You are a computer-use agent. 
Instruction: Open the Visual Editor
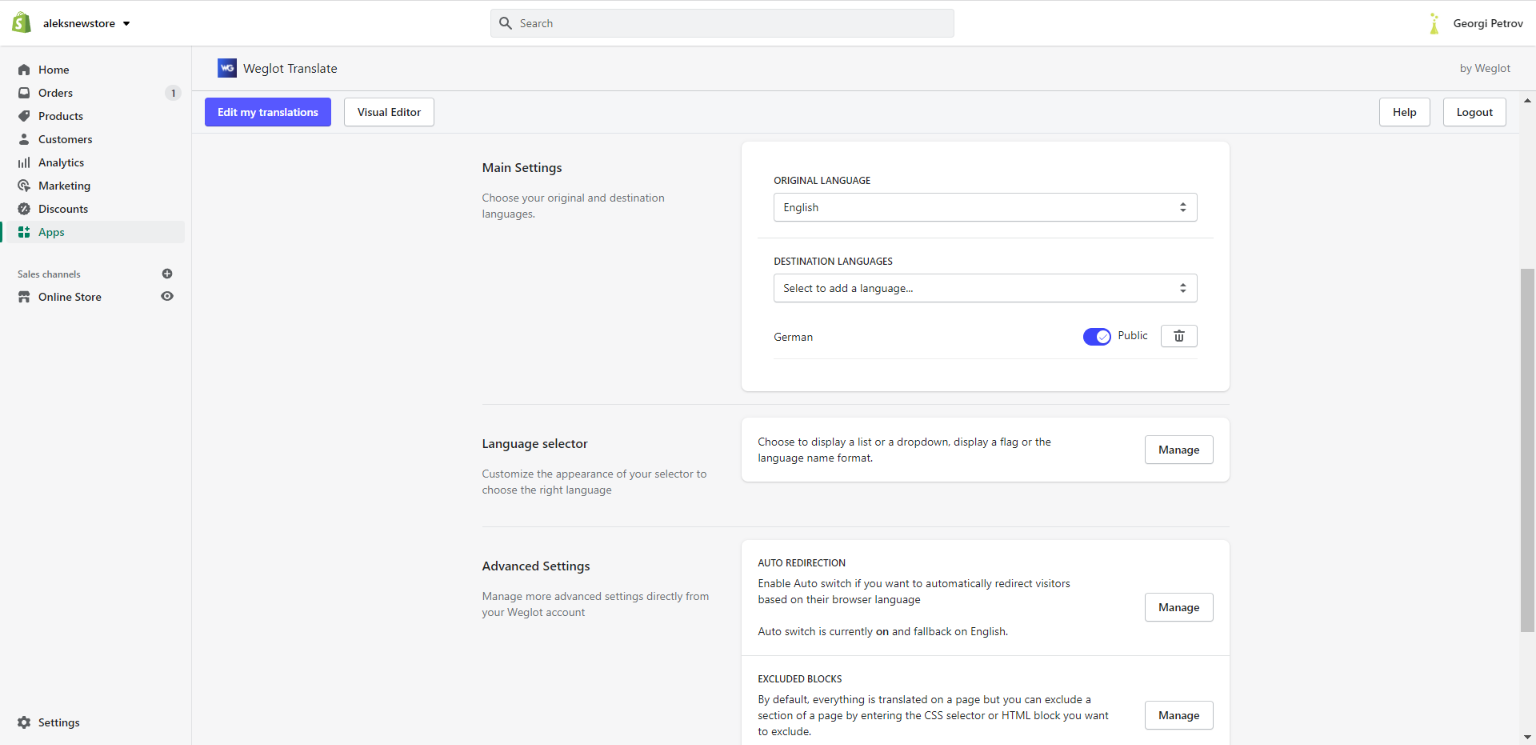tap(389, 112)
